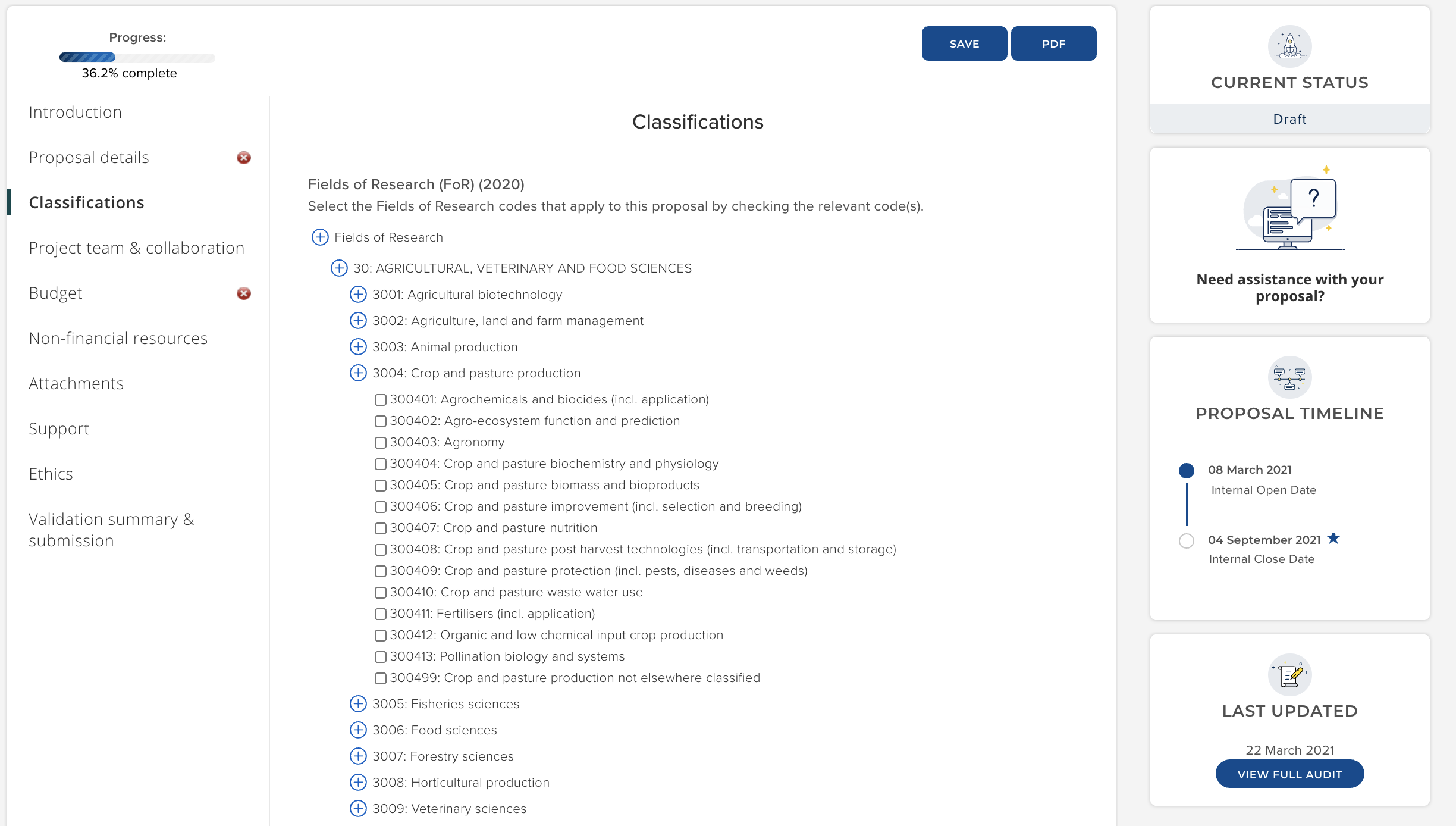Click the red error icon beside Proposal details

(243, 158)
